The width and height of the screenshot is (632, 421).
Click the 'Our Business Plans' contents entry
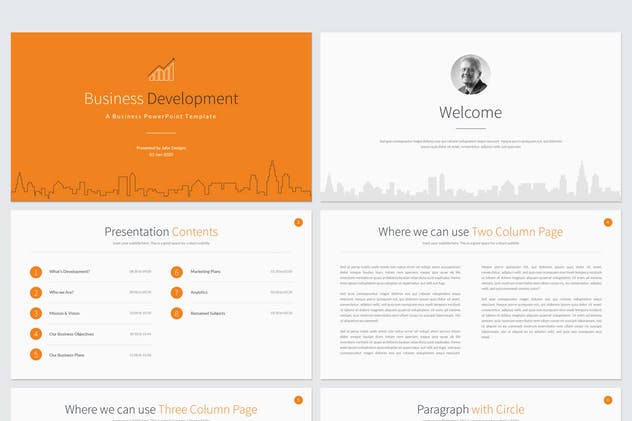tap(67, 355)
